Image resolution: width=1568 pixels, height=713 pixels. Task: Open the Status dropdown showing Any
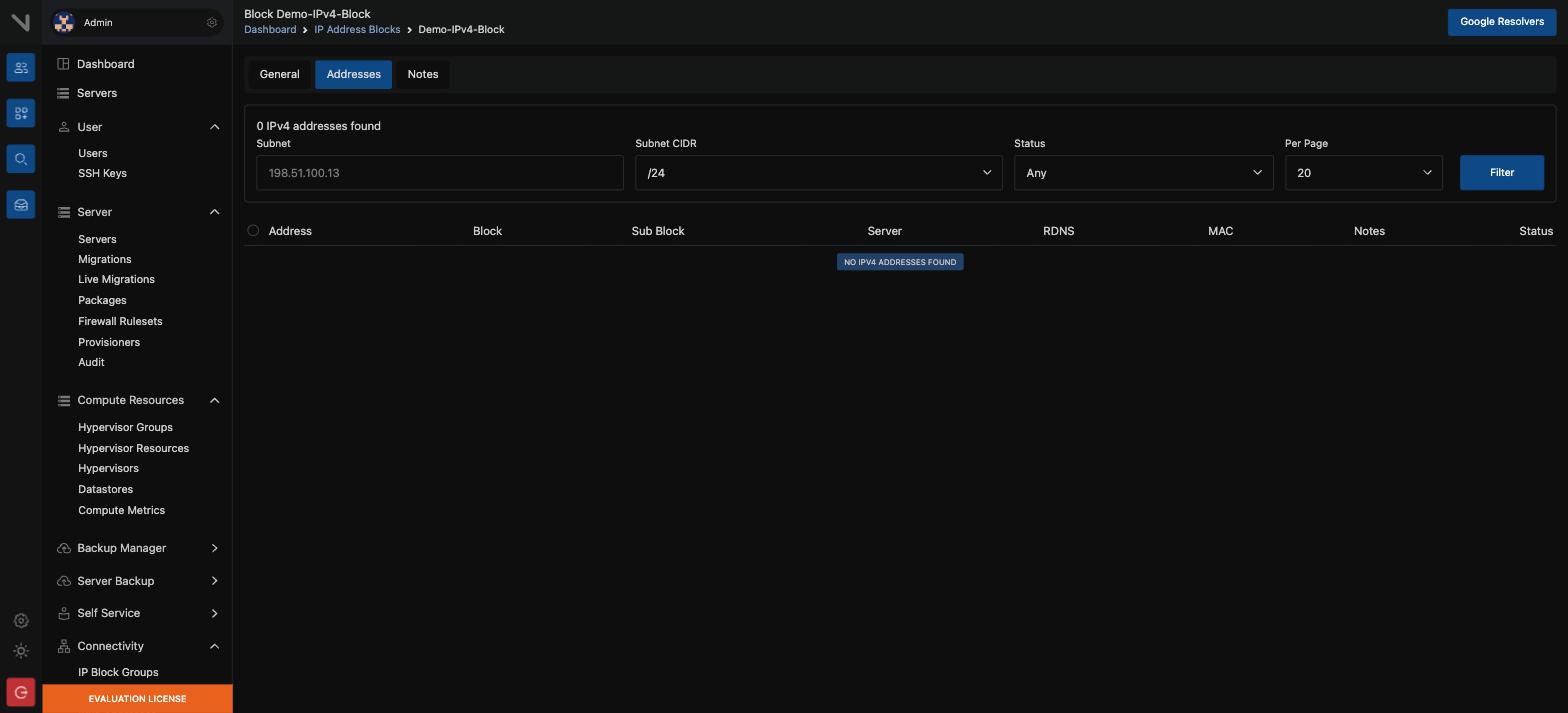(x=1143, y=173)
